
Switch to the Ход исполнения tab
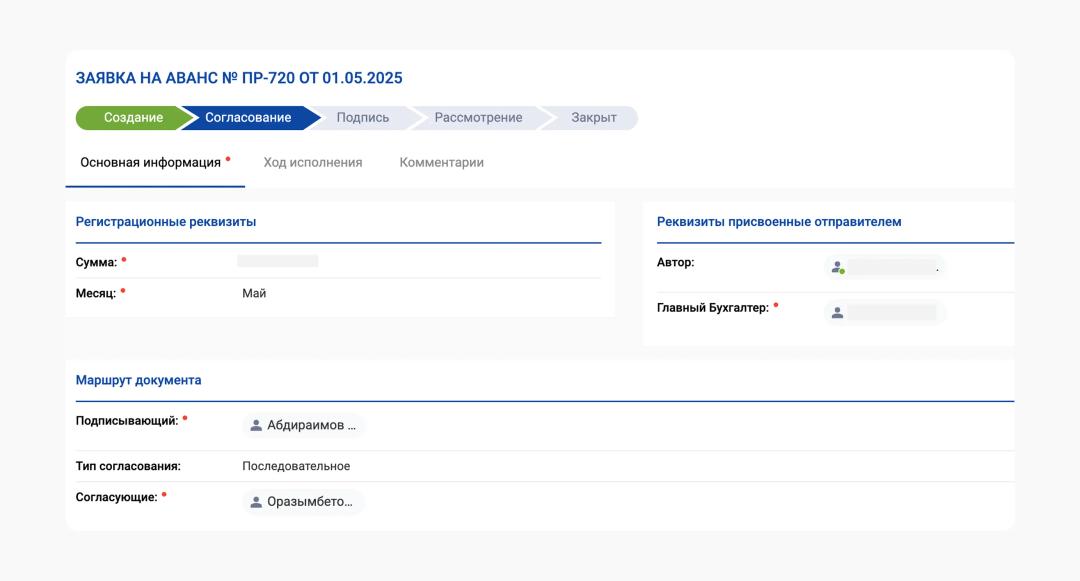pyautogui.click(x=313, y=162)
